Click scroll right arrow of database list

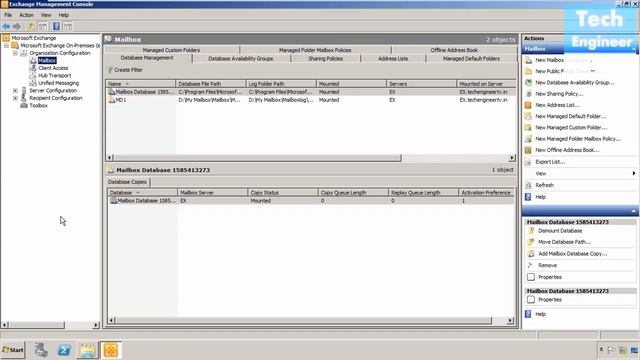(x=512, y=158)
